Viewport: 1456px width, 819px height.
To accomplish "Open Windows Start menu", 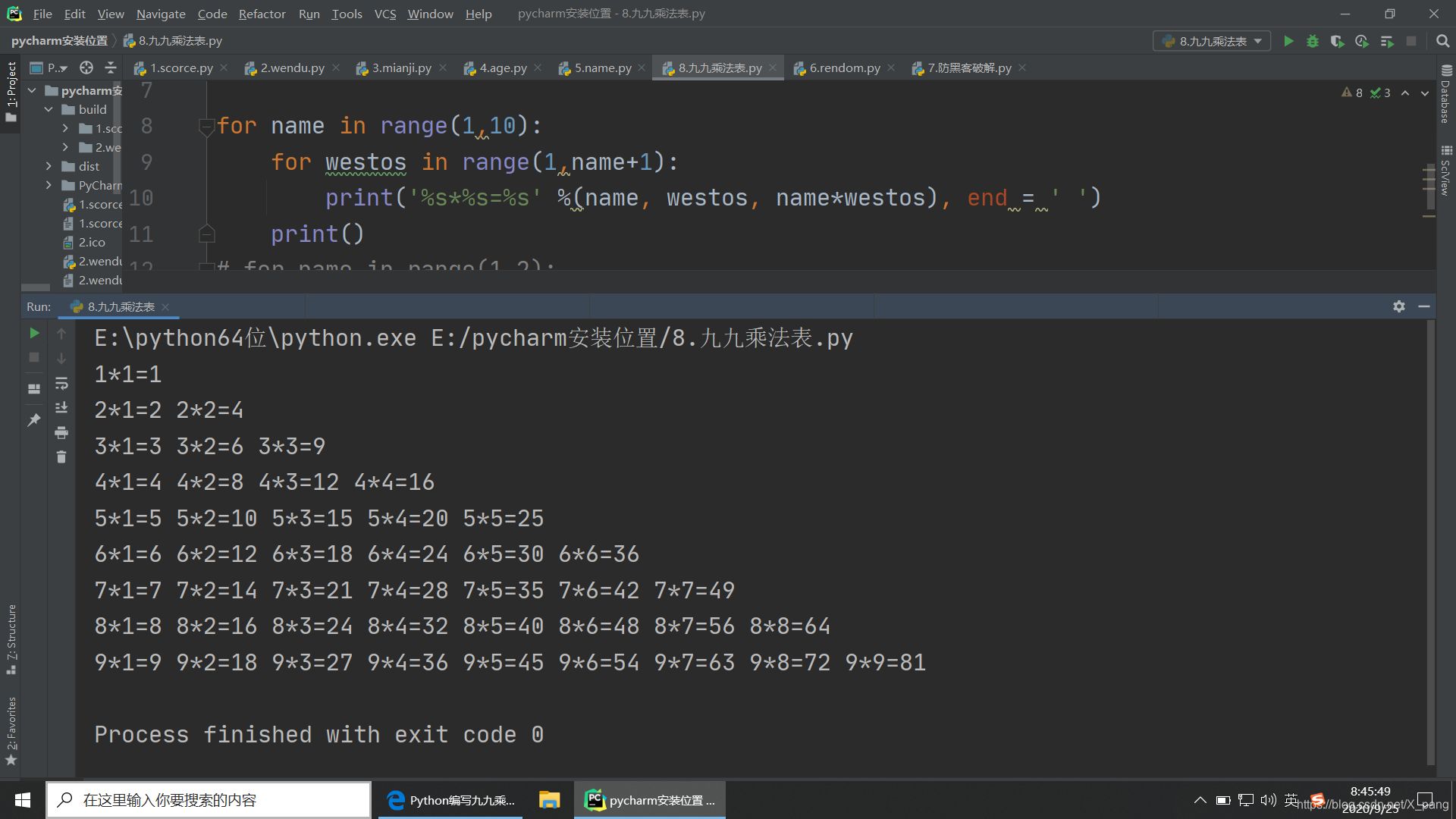I will pos(23,800).
